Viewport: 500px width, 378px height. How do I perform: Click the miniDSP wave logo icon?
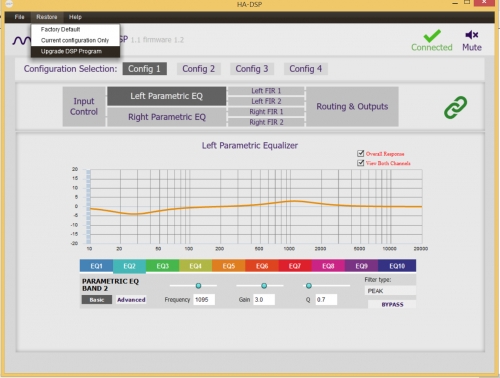[x=21, y=40]
